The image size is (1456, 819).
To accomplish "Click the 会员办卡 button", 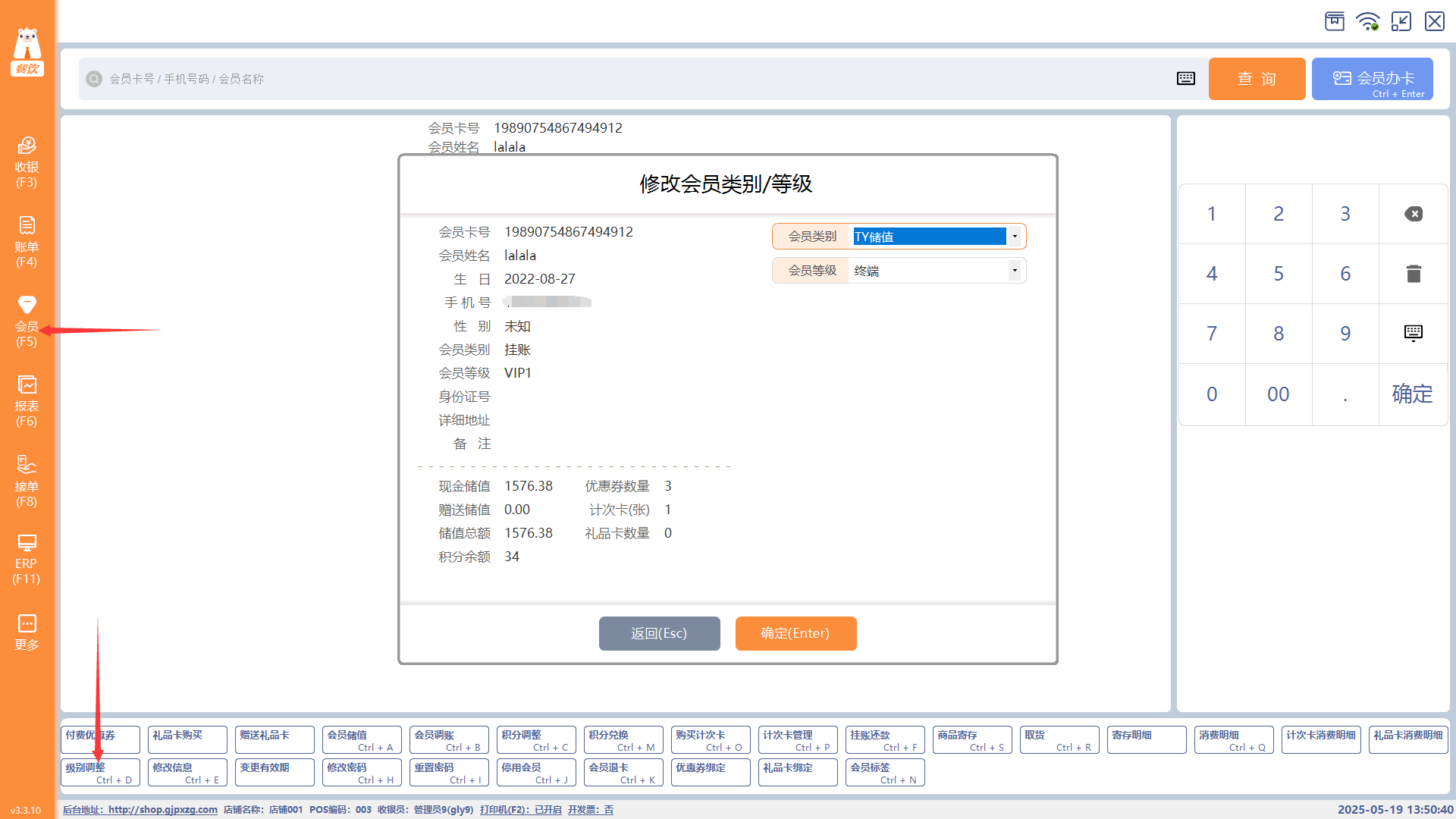I will pos(1372,79).
